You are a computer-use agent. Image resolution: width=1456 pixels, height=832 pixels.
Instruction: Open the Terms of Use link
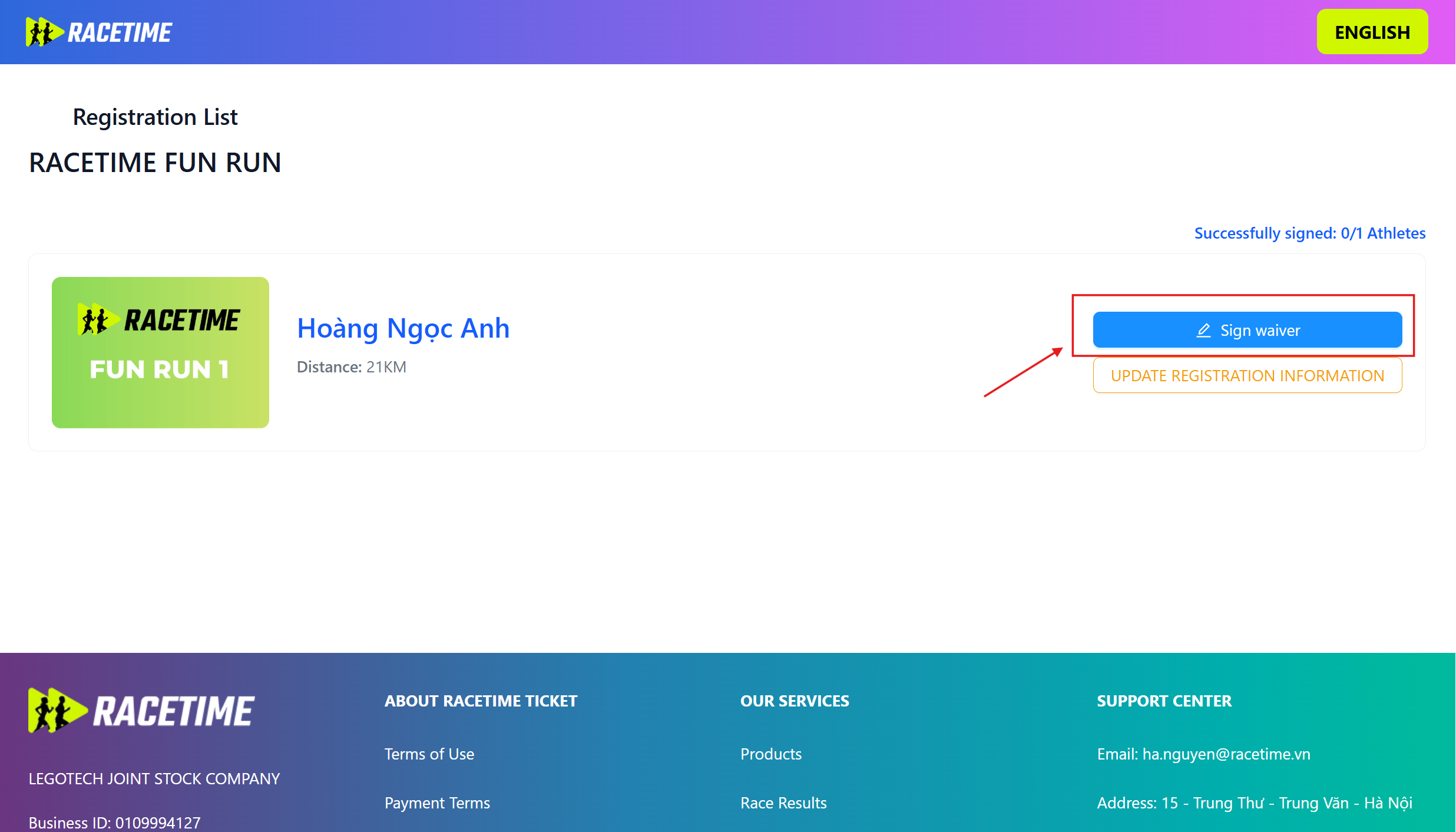pos(429,754)
